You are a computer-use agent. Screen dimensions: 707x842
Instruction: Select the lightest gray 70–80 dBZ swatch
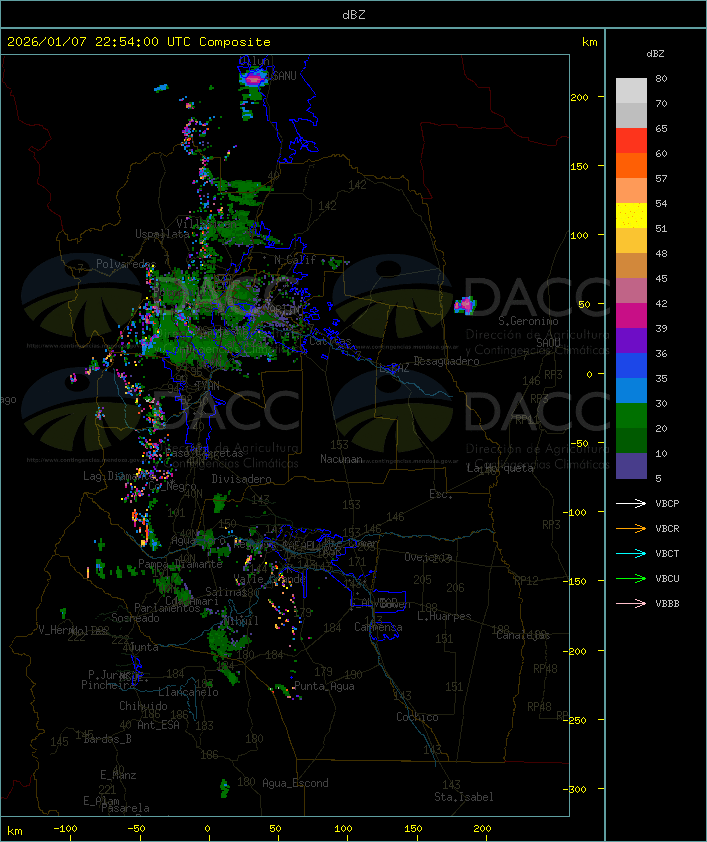click(631, 91)
